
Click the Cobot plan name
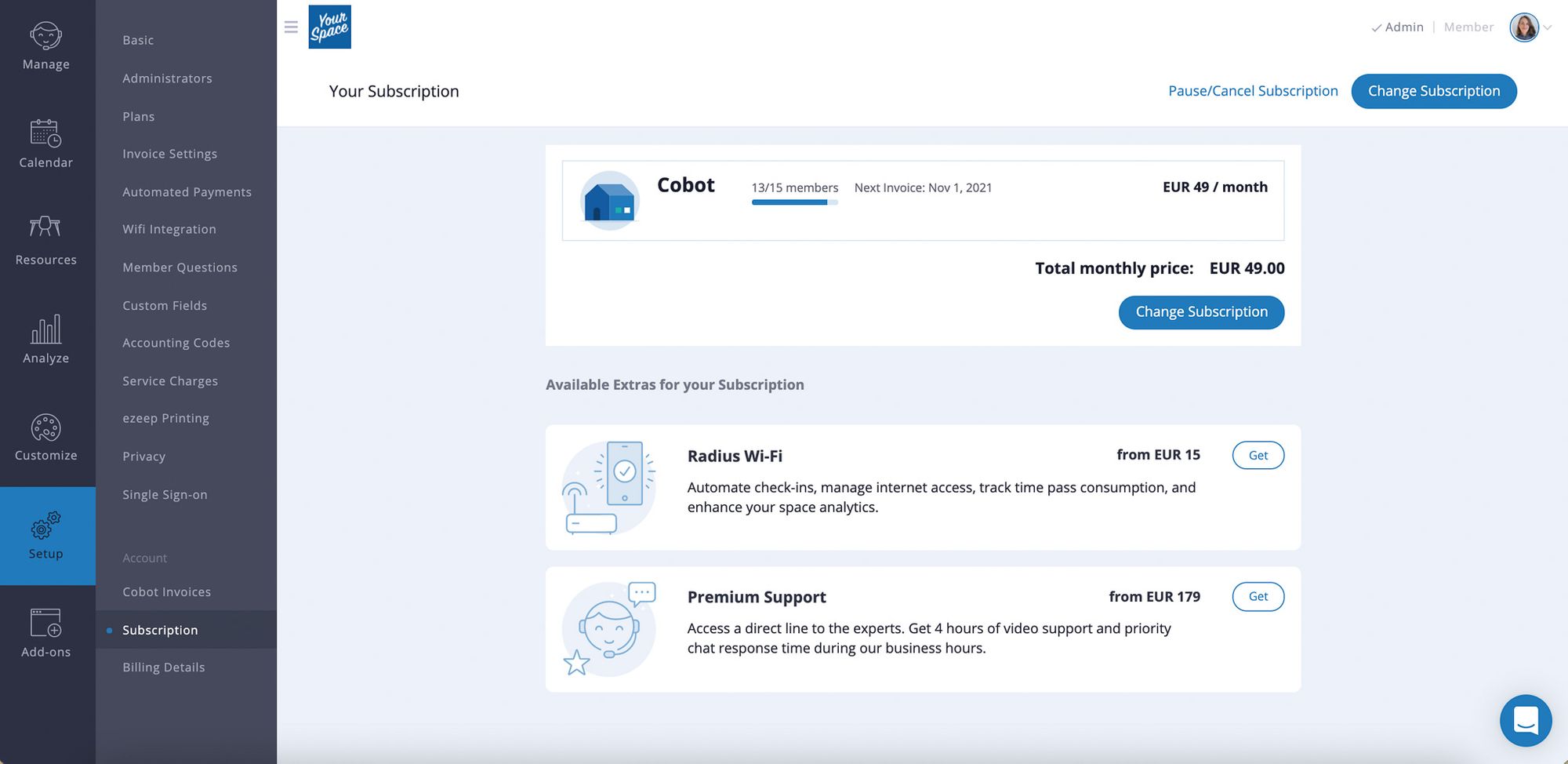coord(685,185)
